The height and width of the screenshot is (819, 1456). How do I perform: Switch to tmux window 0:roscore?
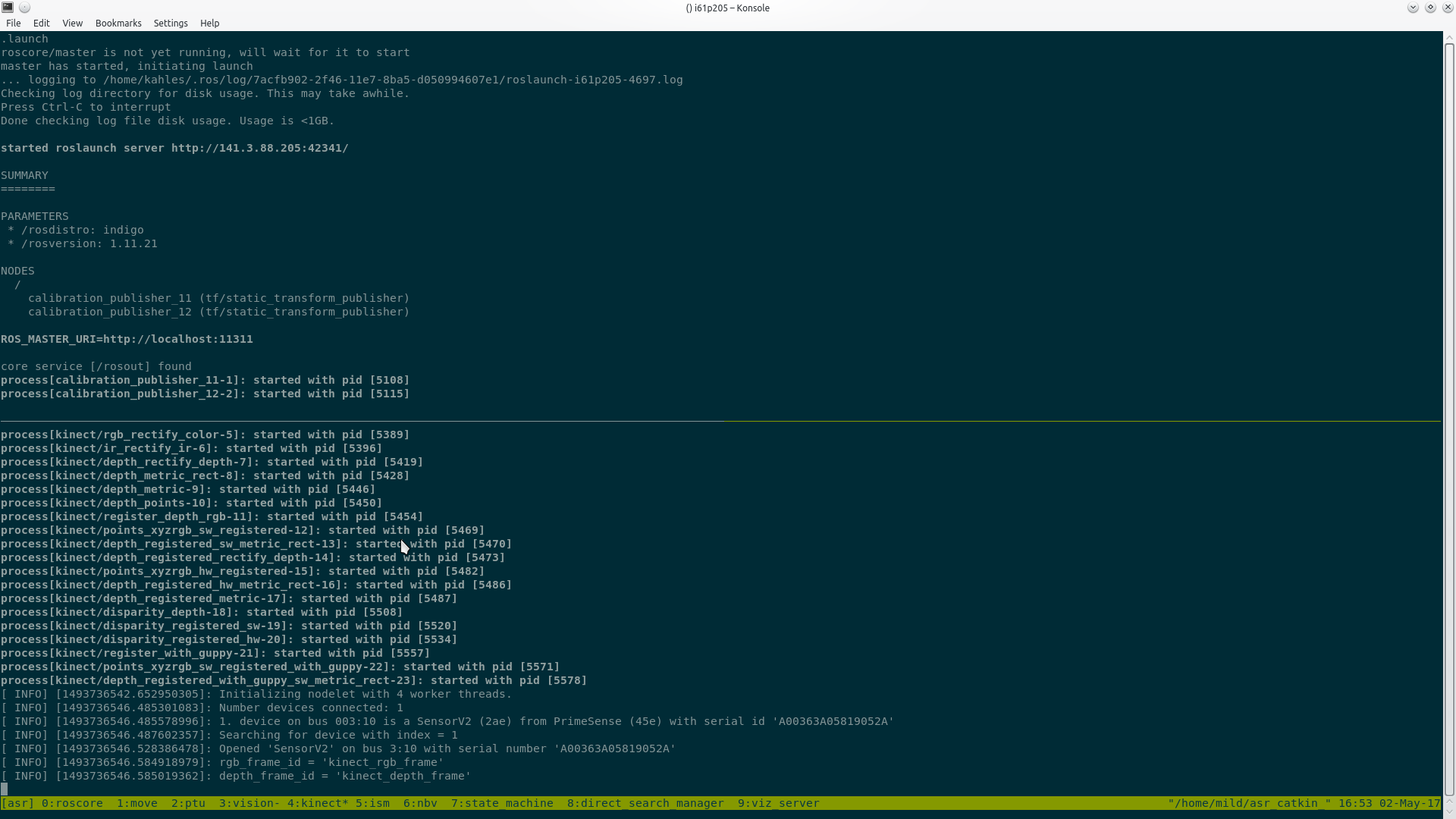pos(72,803)
